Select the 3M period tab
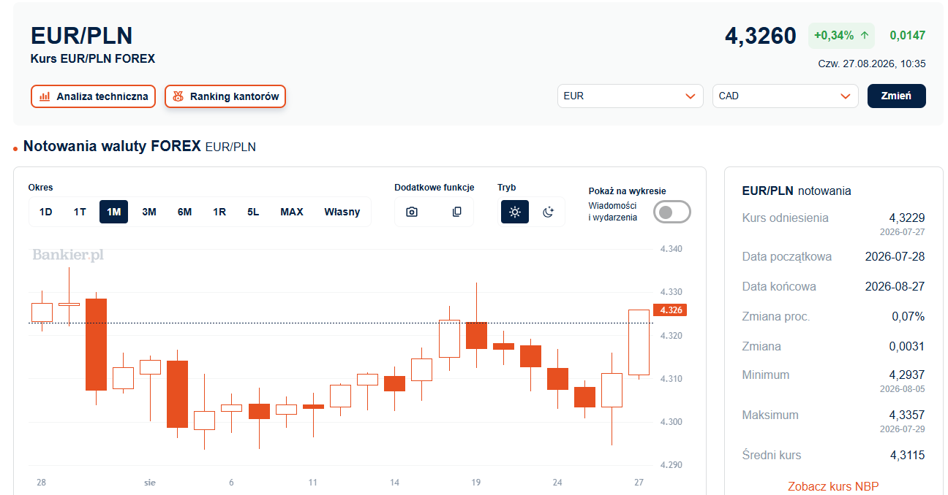The width and height of the screenshot is (948, 495). click(x=149, y=212)
